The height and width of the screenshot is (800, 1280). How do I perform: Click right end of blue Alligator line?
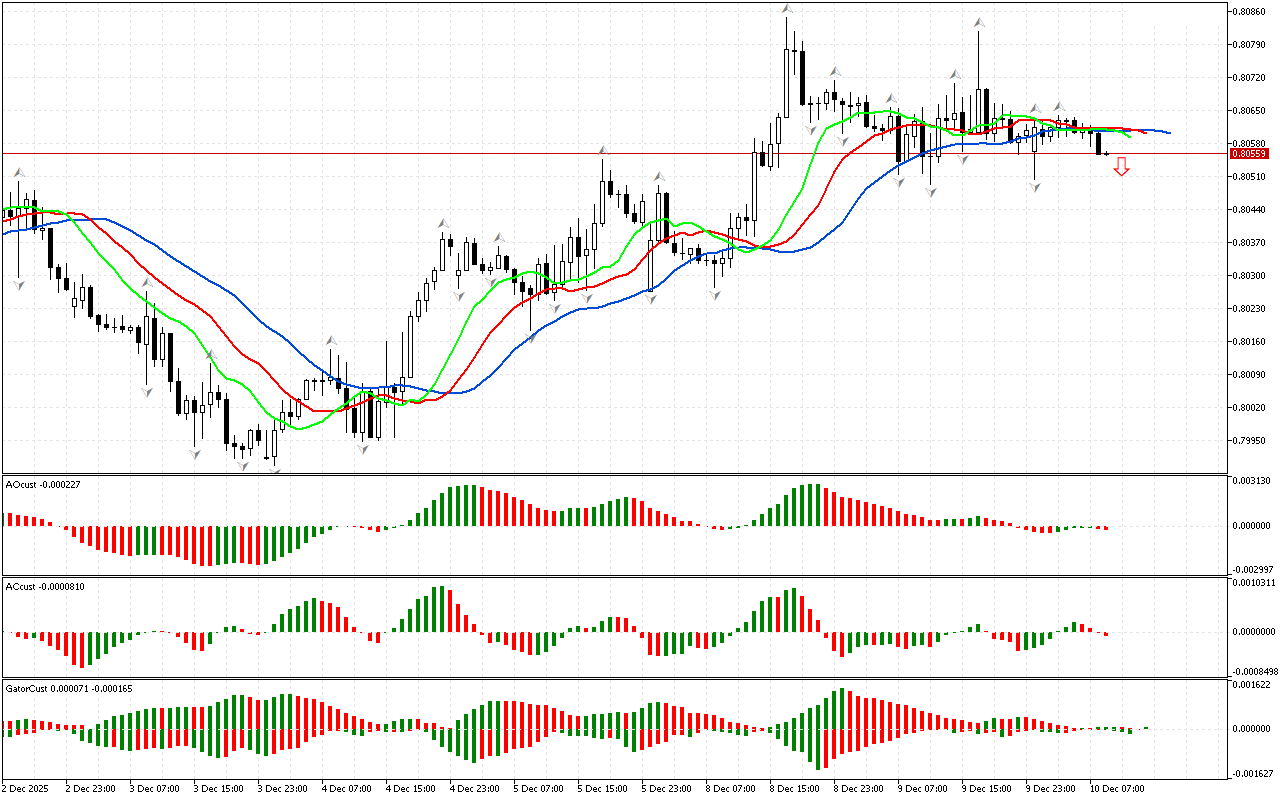tap(1168, 132)
